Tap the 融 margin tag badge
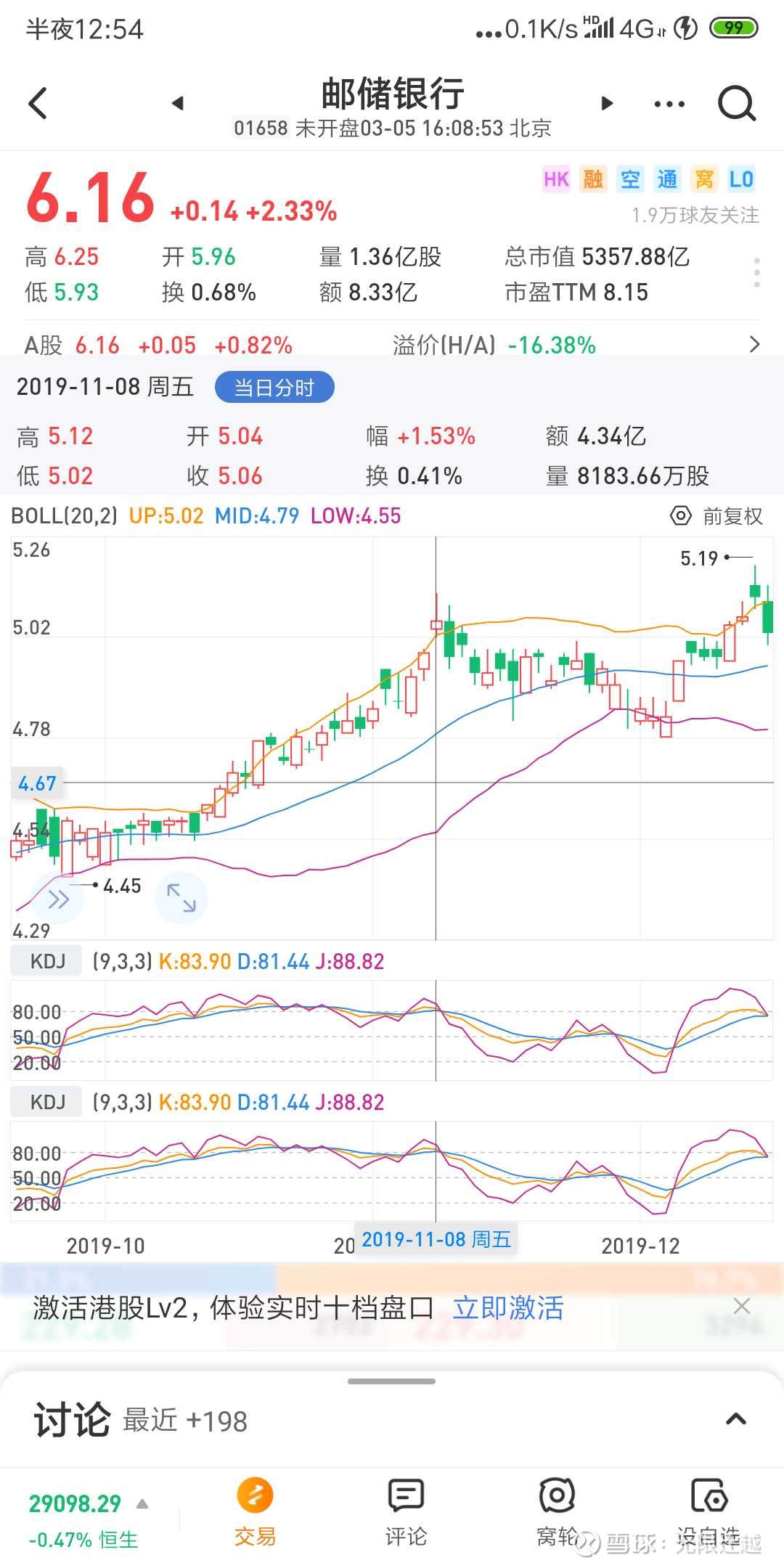The height and width of the screenshot is (1568, 784). [593, 179]
